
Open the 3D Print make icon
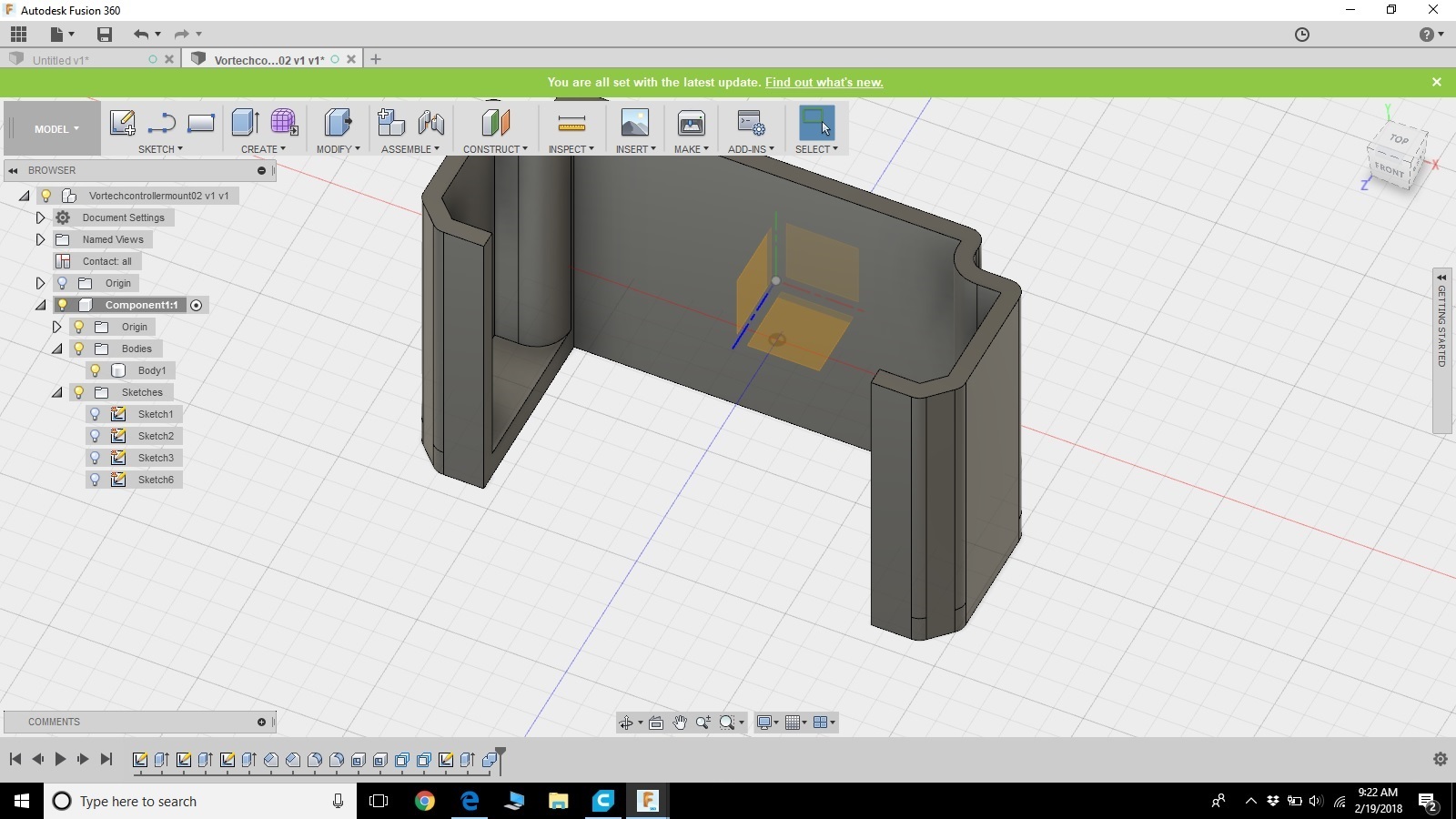692,123
